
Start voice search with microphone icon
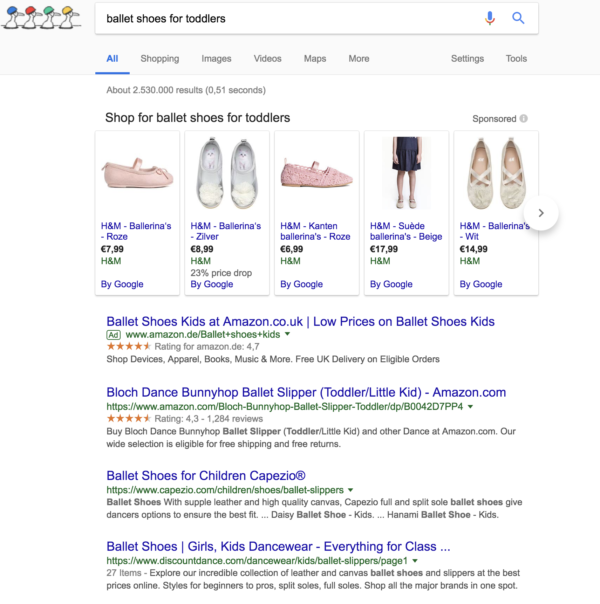490,18
